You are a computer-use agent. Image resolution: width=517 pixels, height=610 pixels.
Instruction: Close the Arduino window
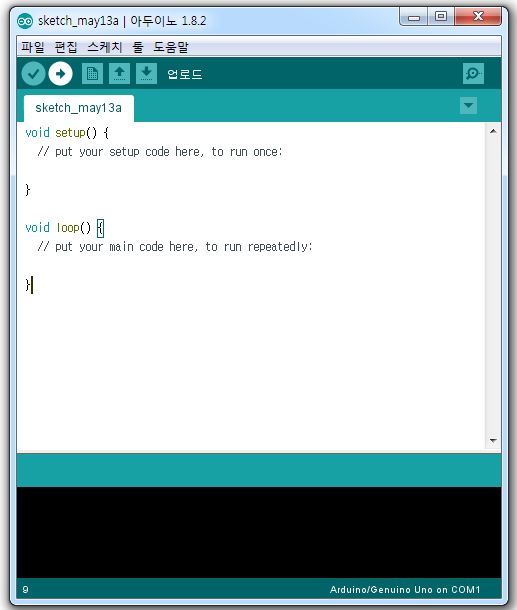tap(478, 16)
